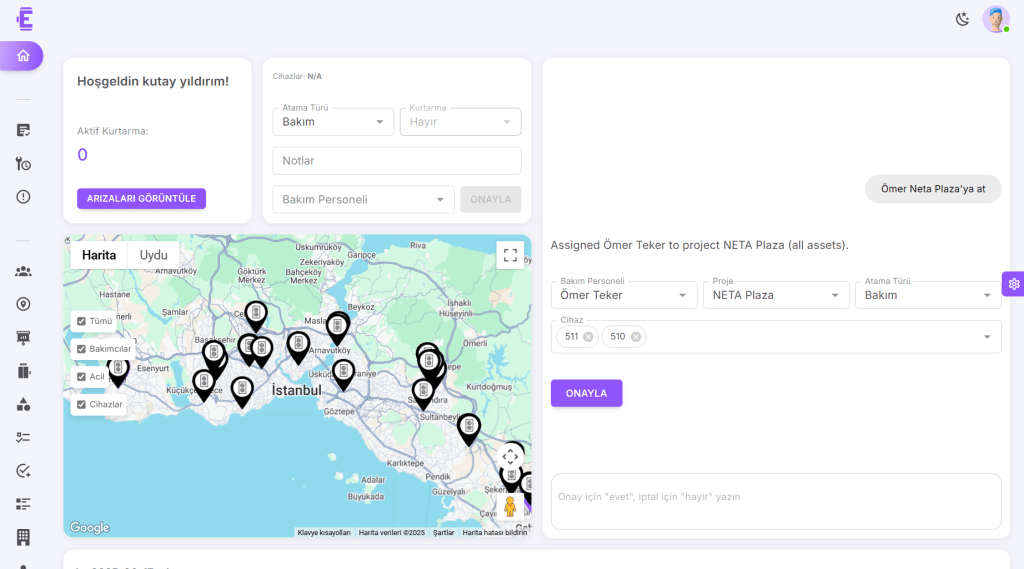
Task: Focus the Notlar input field
Action: coord(396,161)
